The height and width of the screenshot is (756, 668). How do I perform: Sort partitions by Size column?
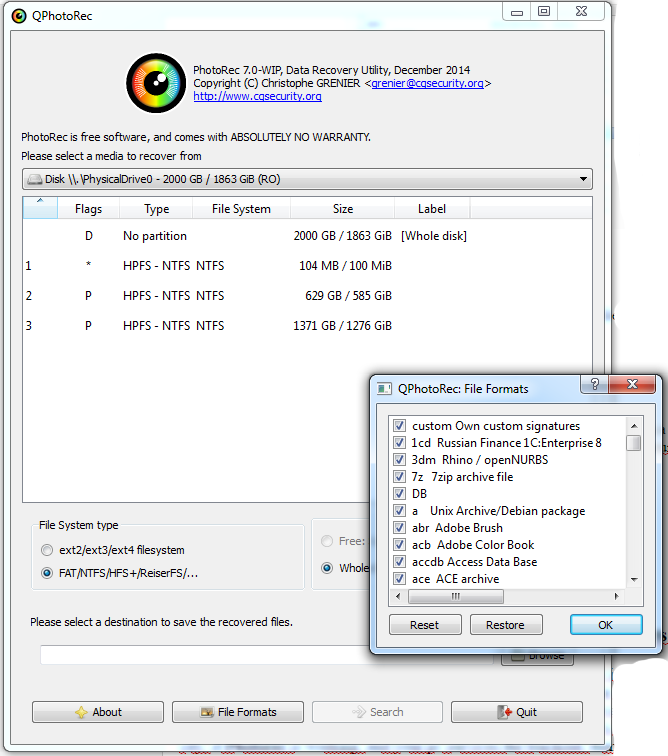342,209
